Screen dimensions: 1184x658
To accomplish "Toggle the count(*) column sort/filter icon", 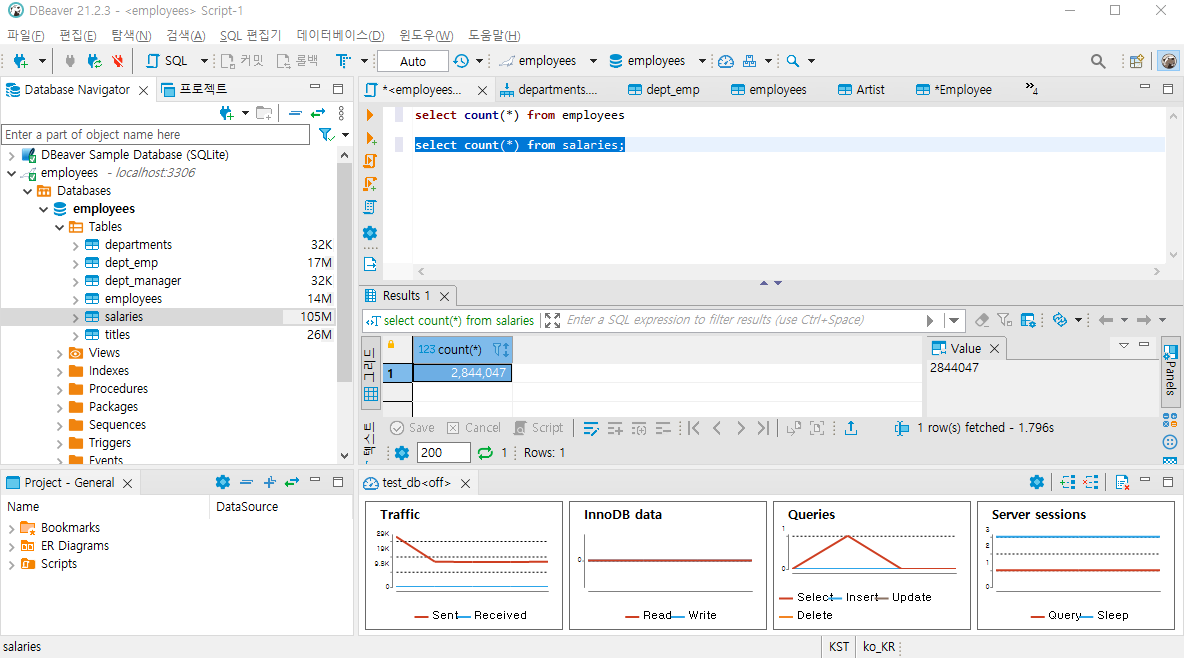I will click(x=501, y=350).
